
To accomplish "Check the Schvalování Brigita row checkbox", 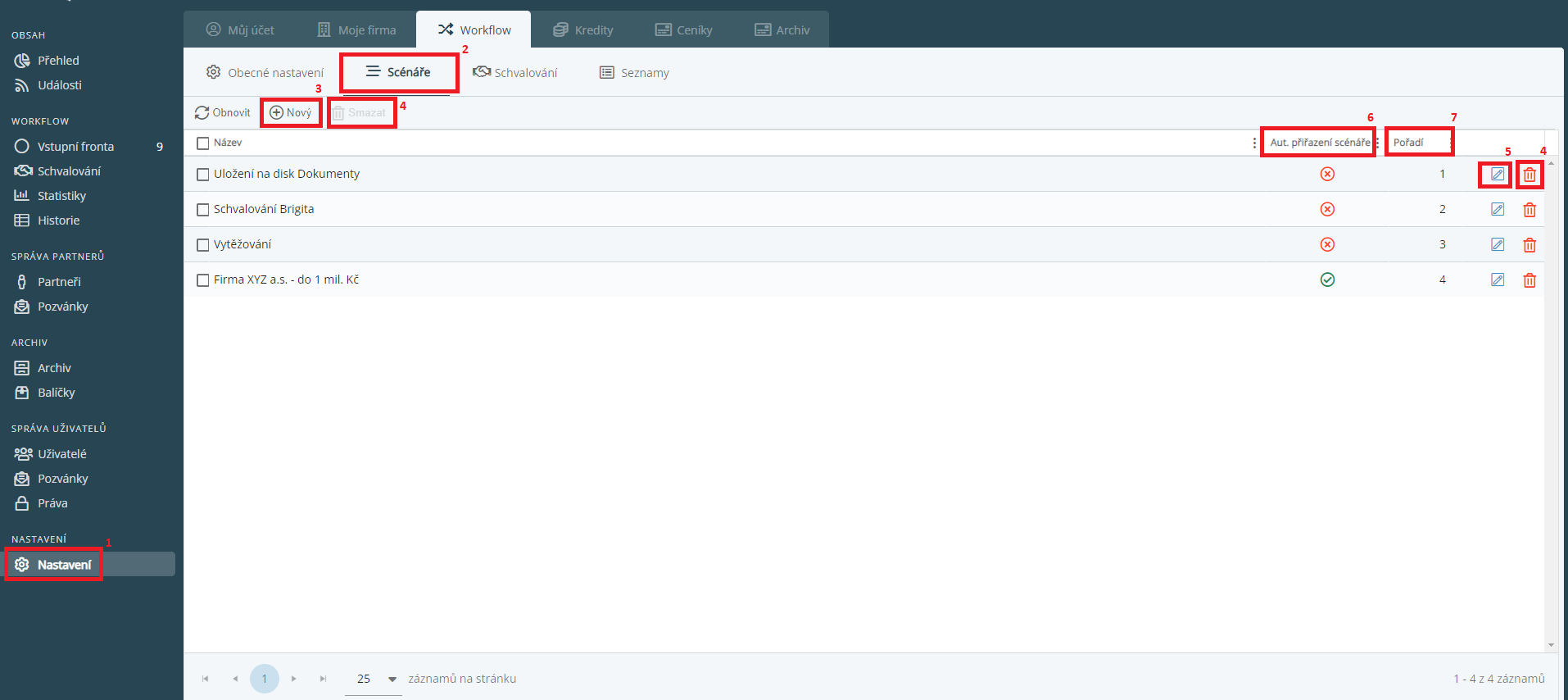I will click(203, 210).
